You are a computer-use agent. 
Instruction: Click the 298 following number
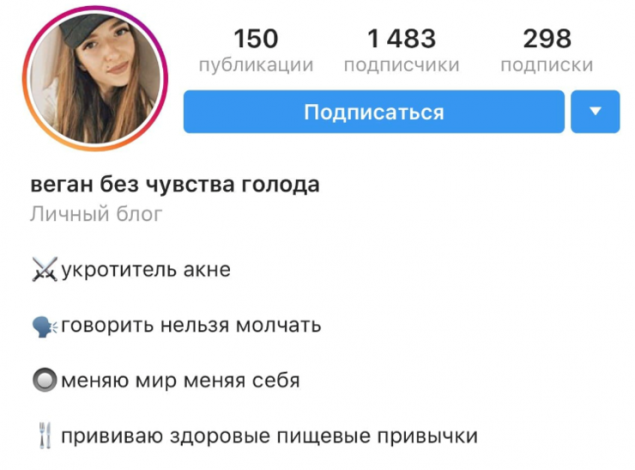547,39
